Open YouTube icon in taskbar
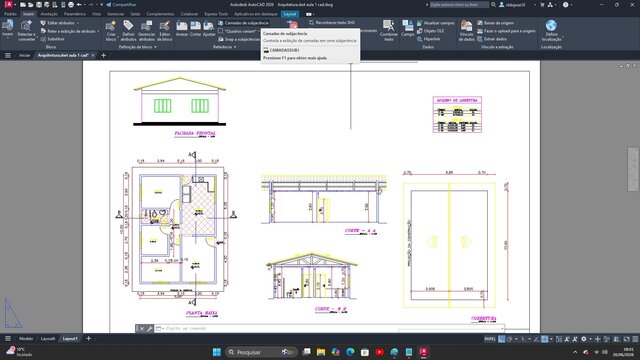 [x=380, y=352]
